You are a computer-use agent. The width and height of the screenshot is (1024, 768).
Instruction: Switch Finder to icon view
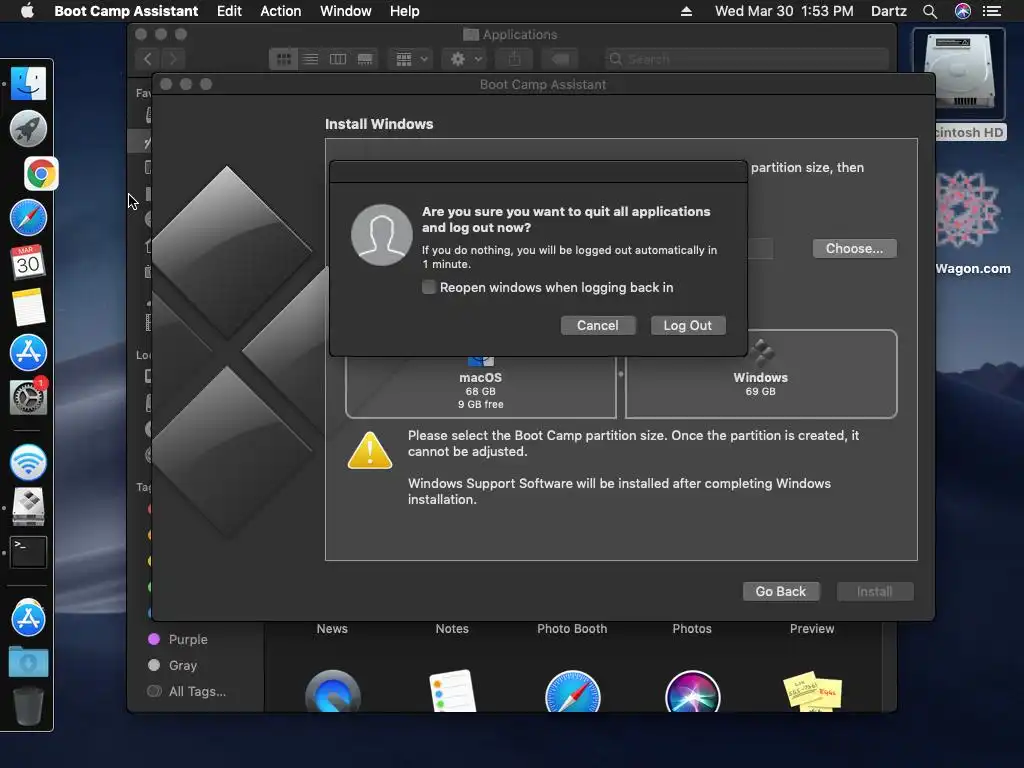tap(283, 59)
